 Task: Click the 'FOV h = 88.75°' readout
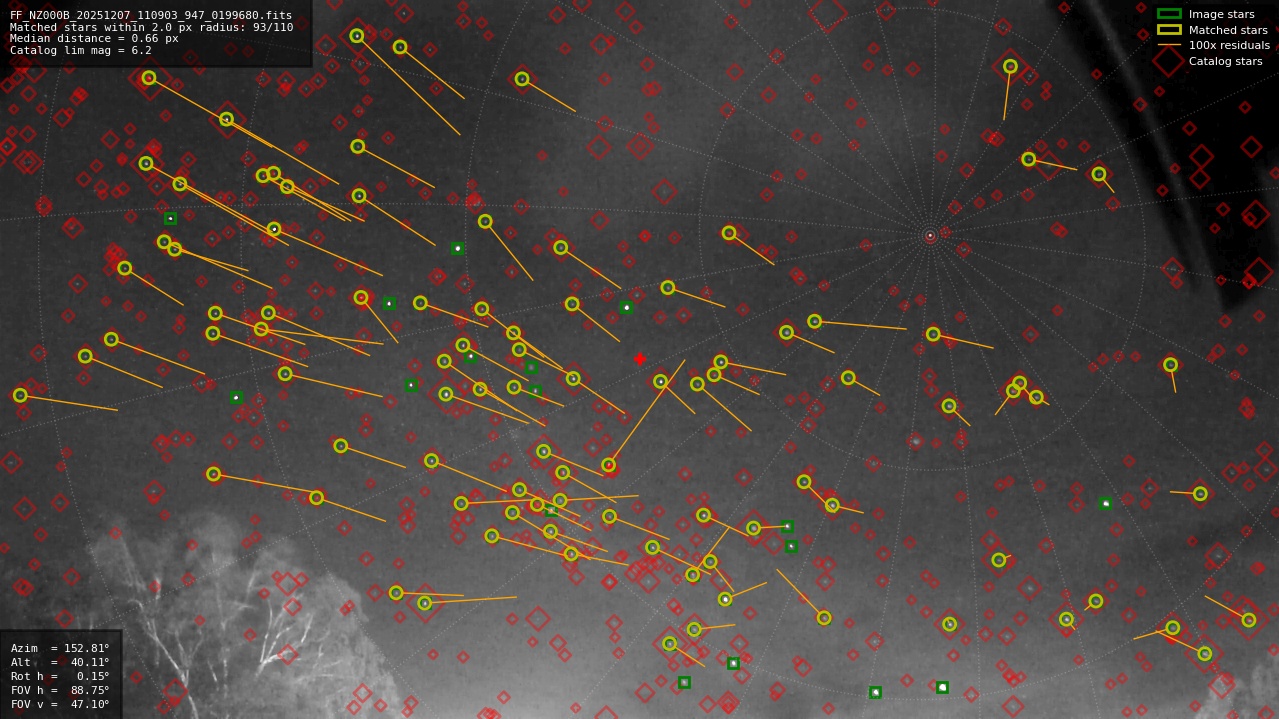tap(60, 690)
